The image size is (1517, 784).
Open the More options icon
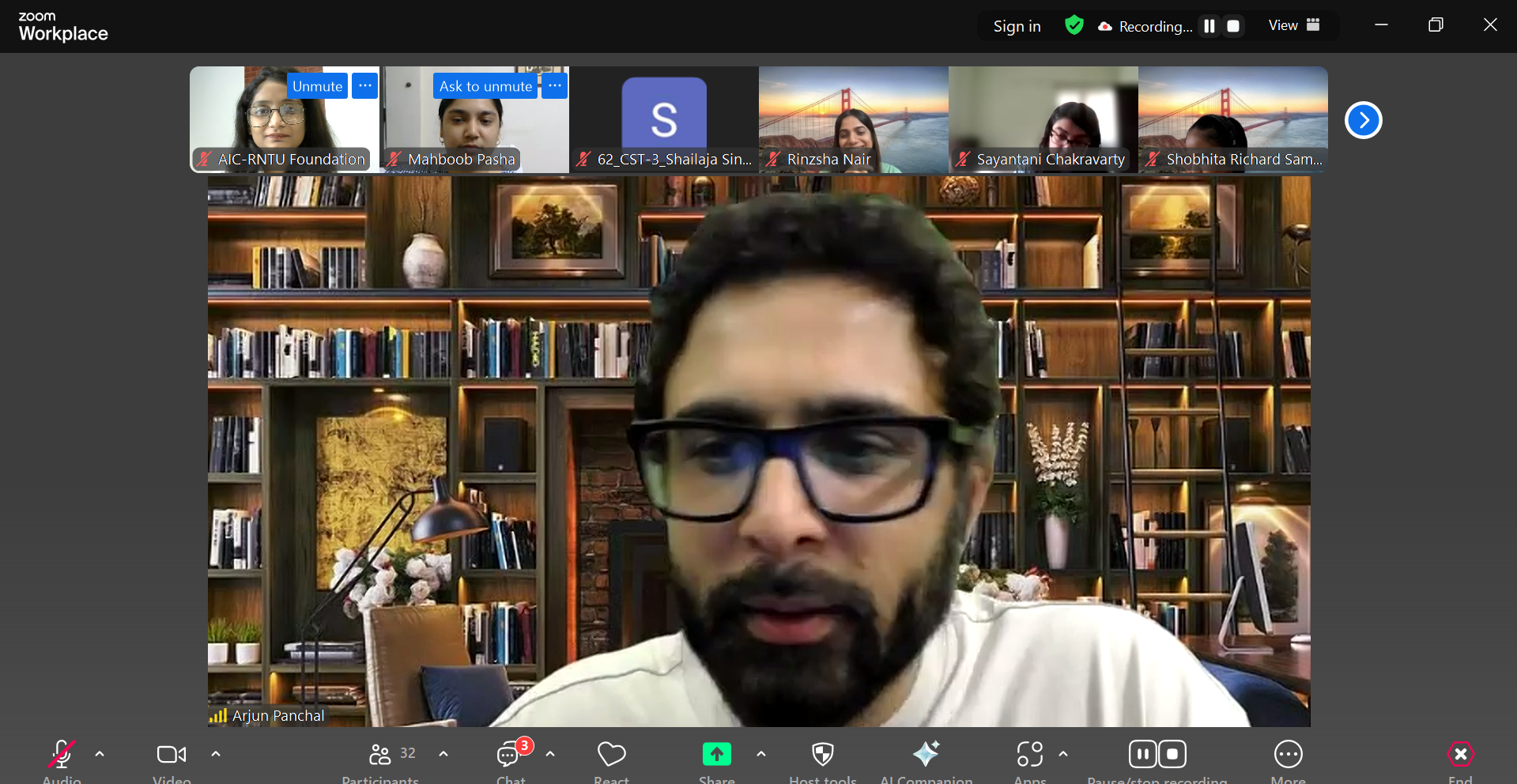click(x=1288, y=755)
